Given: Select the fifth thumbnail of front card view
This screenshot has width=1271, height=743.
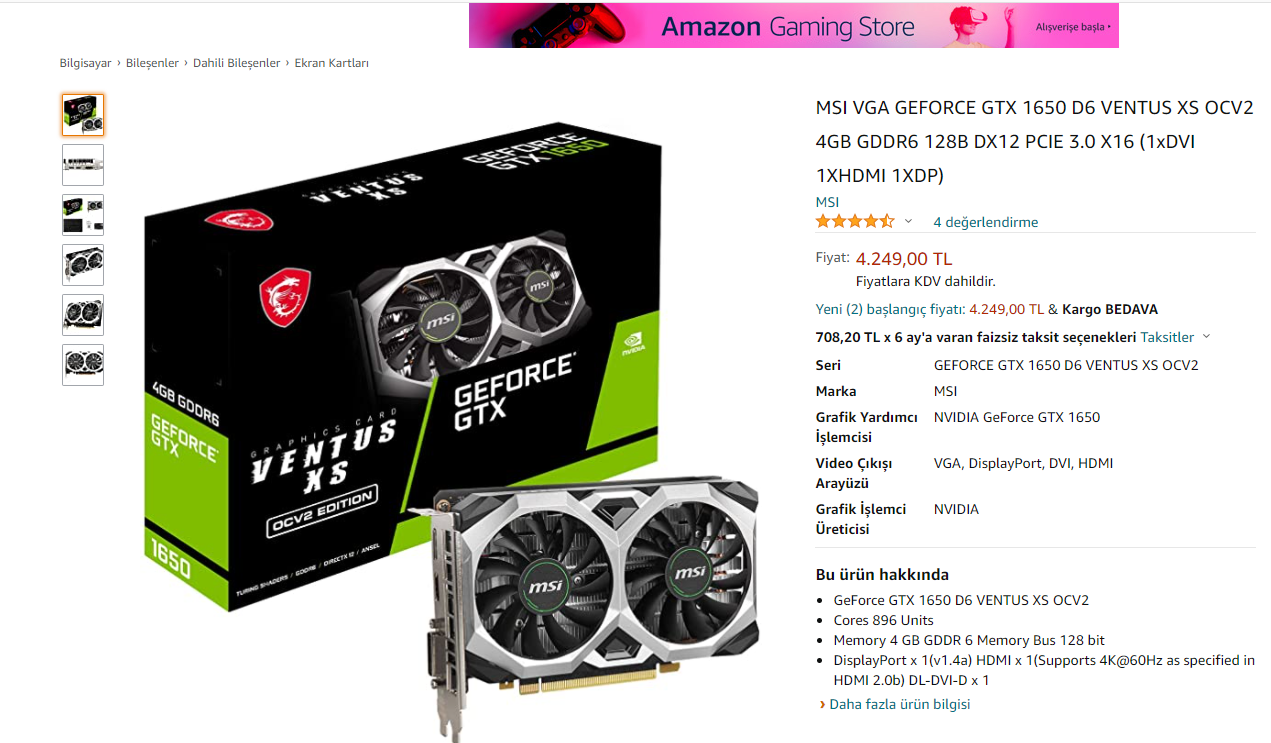Looking at the screenshot, I should (x=83, y=315).
